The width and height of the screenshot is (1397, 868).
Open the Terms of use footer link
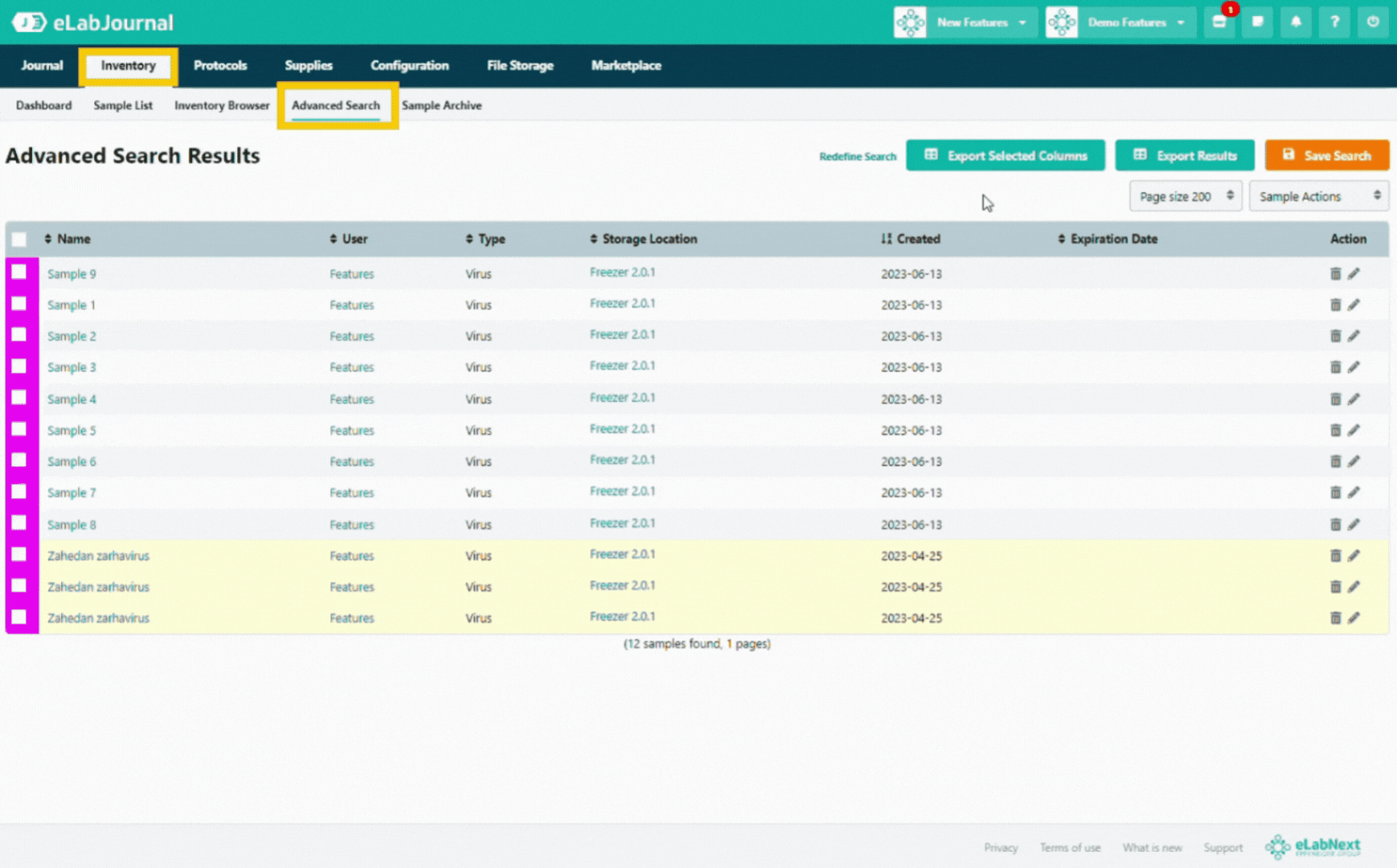(1070, 847)
